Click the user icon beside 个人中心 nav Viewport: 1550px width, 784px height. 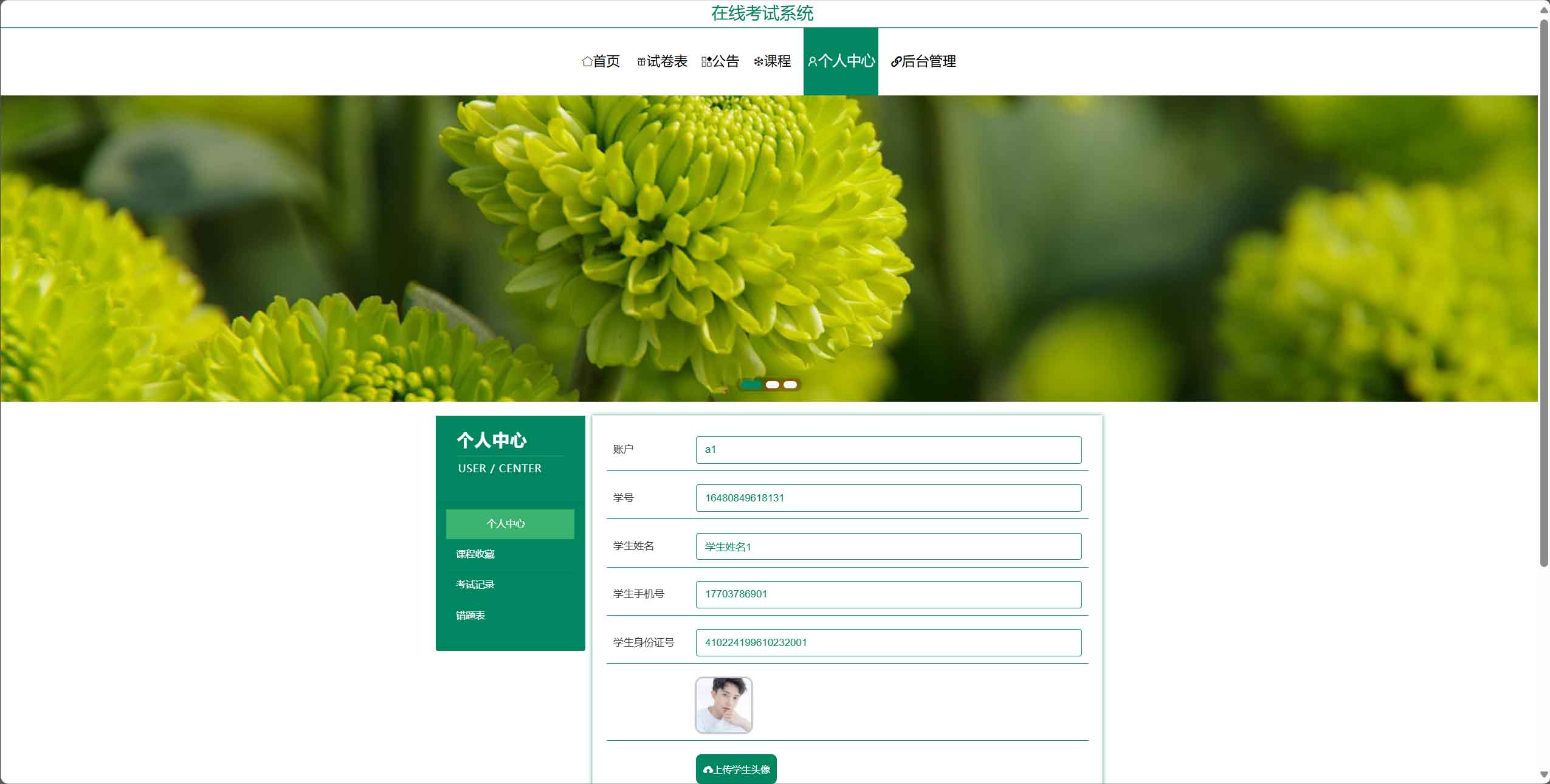(813, 61)
